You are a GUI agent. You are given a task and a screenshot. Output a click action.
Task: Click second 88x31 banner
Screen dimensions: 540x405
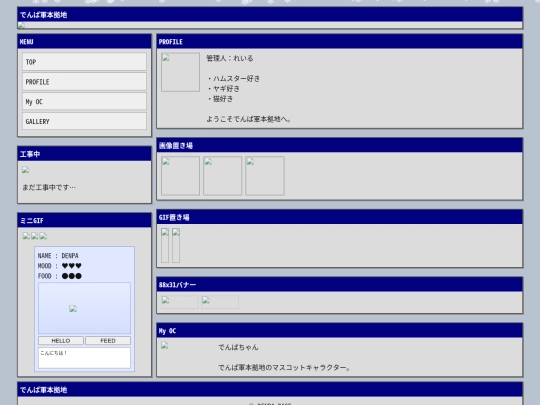[x=220, y=302]
